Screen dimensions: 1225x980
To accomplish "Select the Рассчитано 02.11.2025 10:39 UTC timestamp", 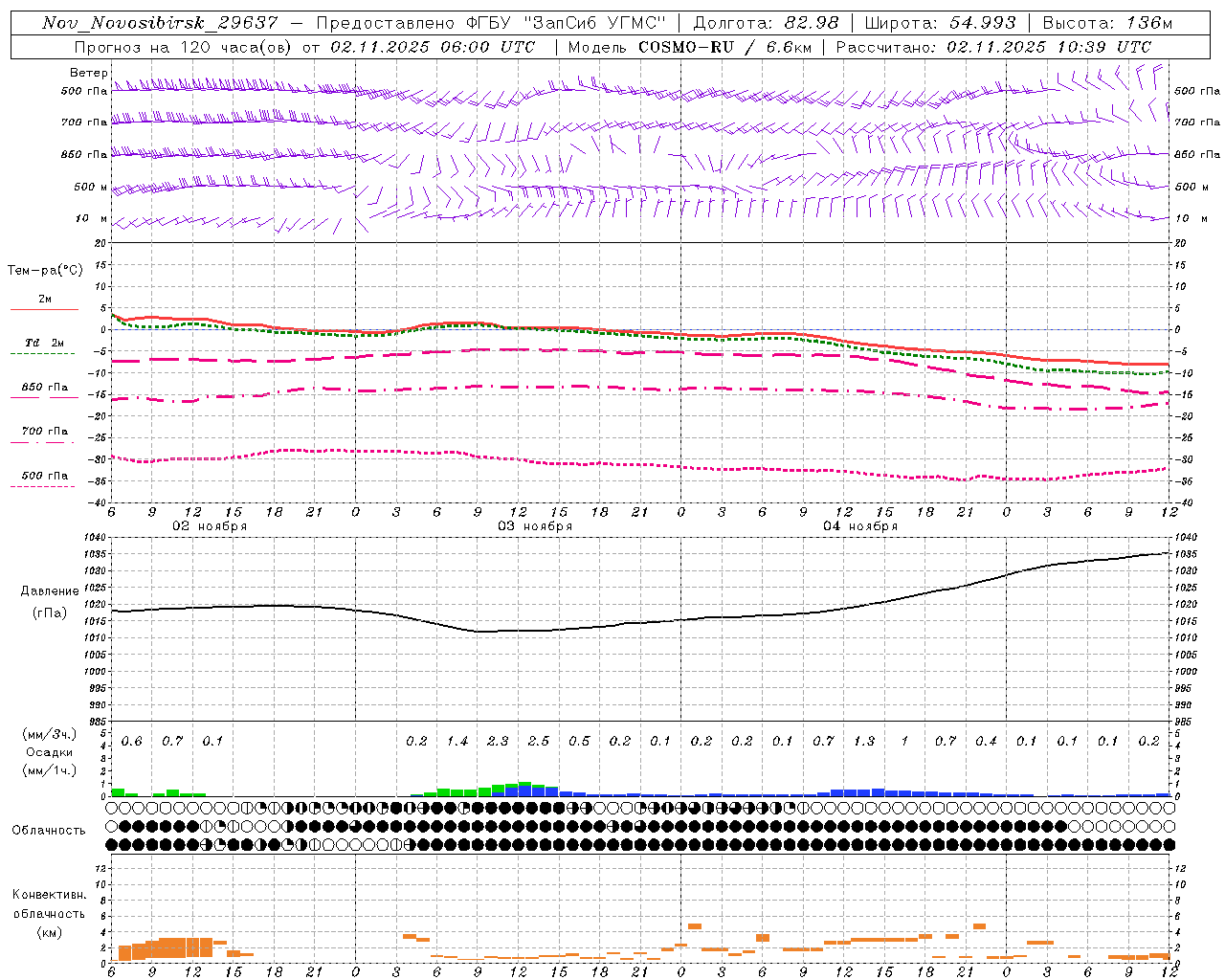I will [x=993, y=47].
